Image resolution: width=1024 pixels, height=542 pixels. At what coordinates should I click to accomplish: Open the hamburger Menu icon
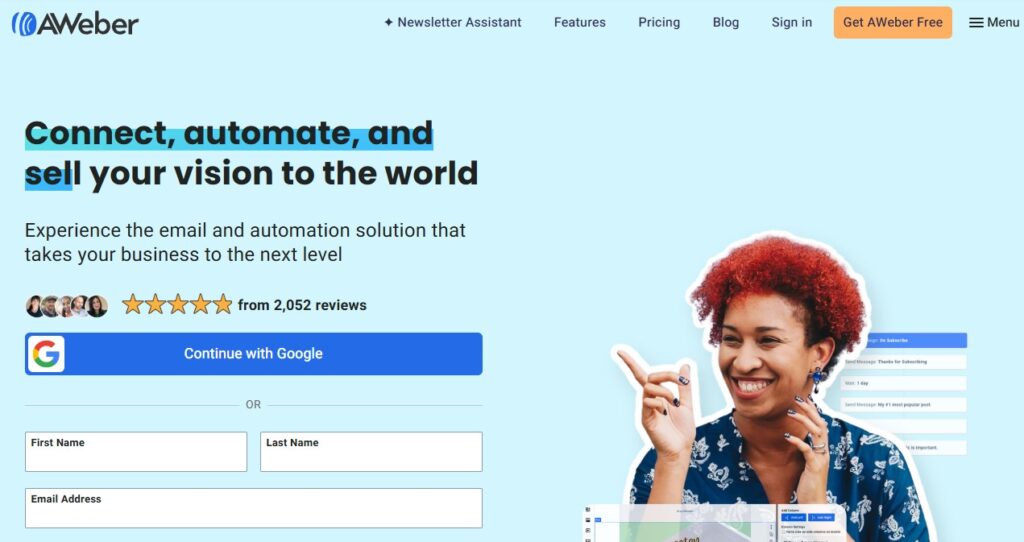coord(976,23)
